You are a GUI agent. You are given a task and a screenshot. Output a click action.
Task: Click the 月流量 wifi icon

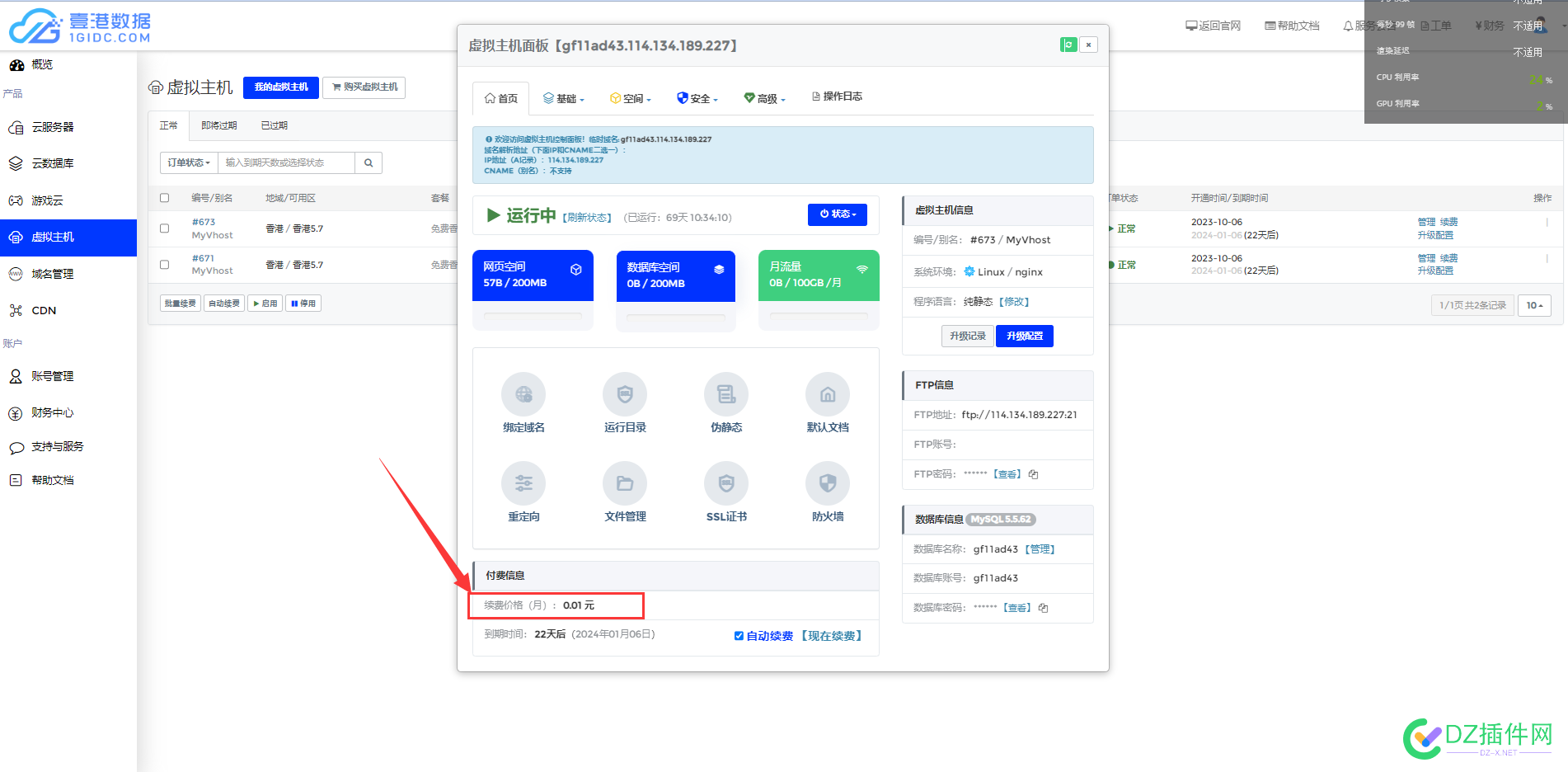[x=862, y=269]
